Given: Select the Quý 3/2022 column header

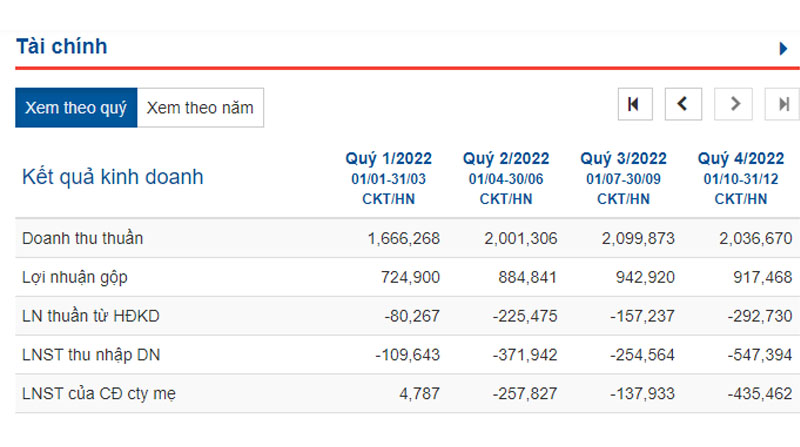Looking at the screenshot, I should pyautogui.click(x=623, y=158).
